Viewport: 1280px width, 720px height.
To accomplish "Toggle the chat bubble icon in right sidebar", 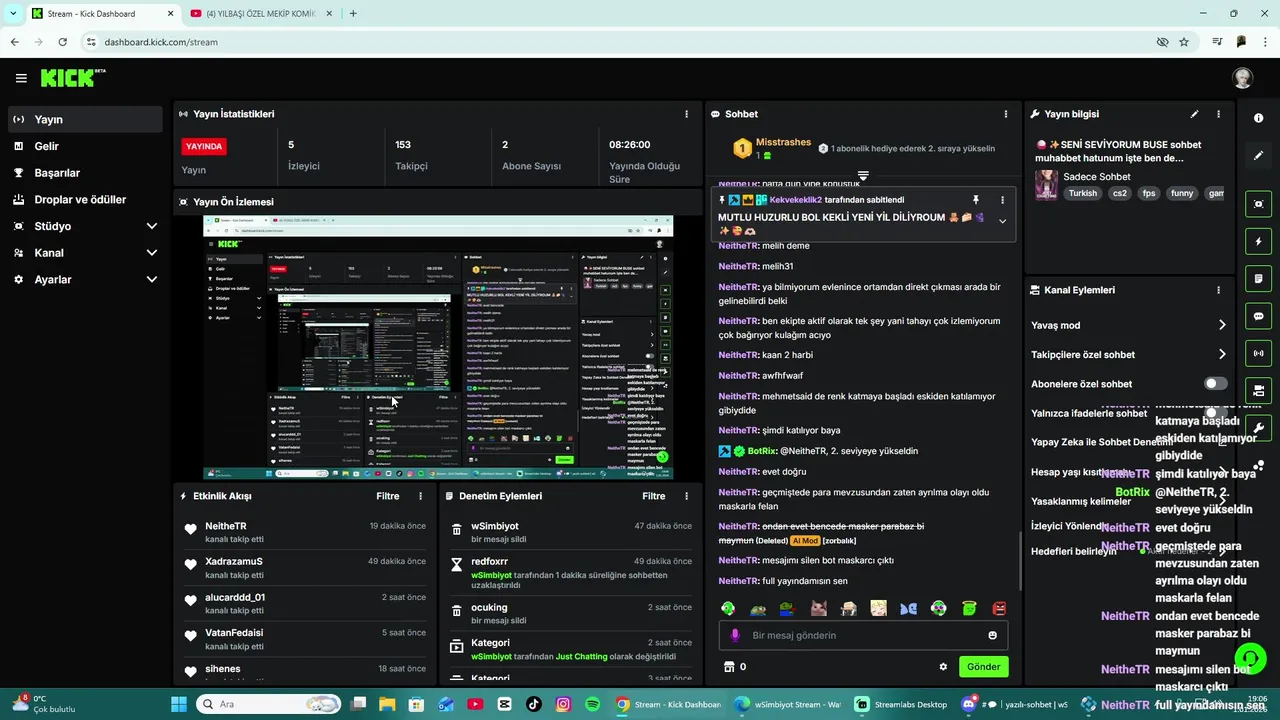I will (1258, 316).
